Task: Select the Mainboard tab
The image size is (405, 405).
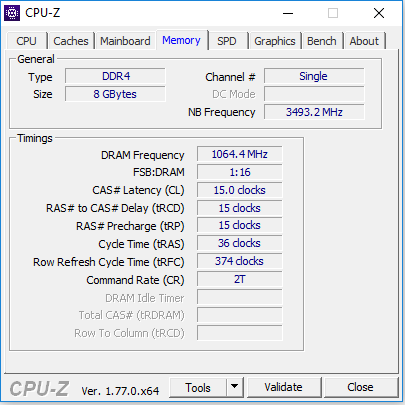Action: tap(125, 41)
